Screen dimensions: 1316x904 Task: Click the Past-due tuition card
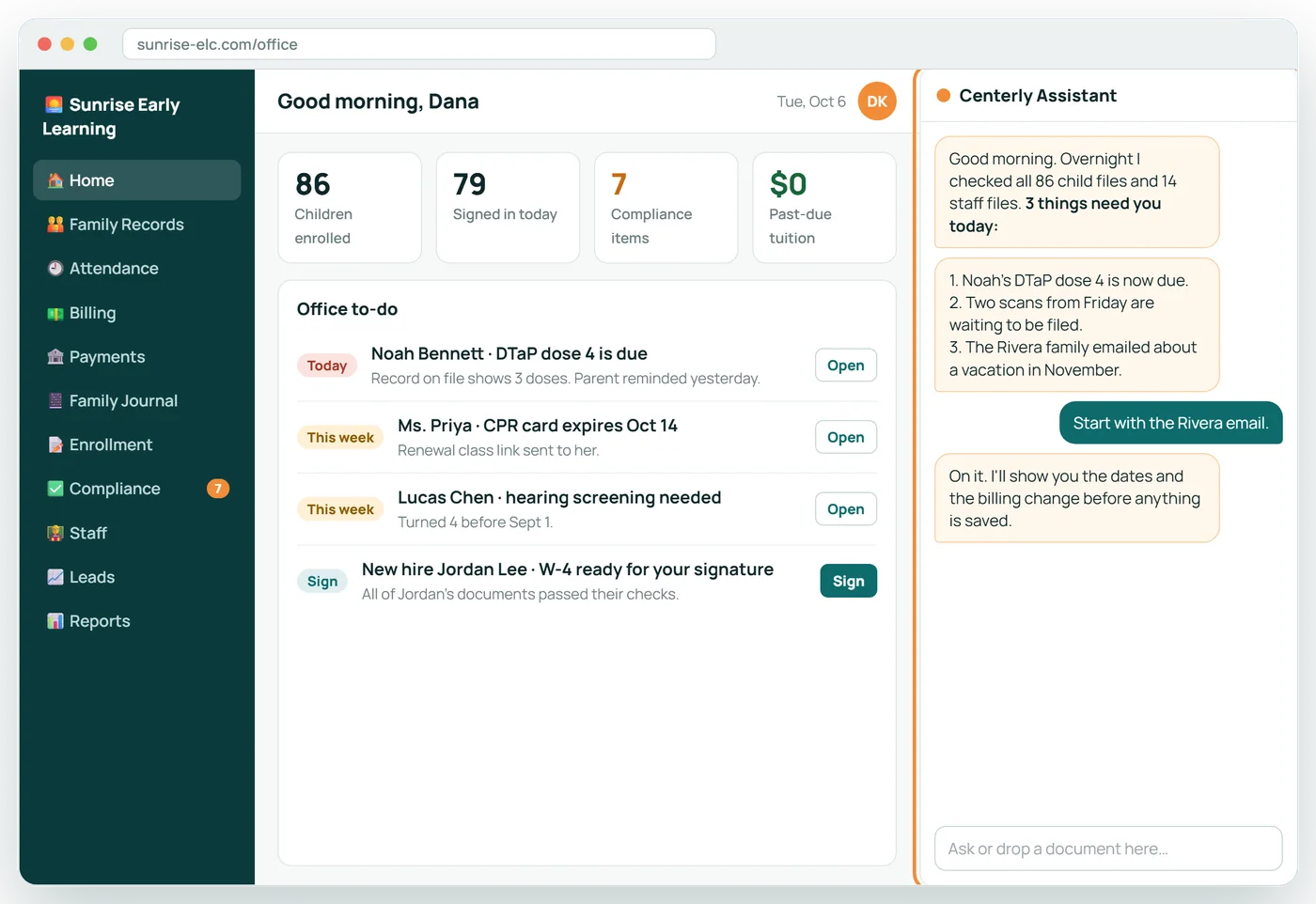(x=824, y=208)
